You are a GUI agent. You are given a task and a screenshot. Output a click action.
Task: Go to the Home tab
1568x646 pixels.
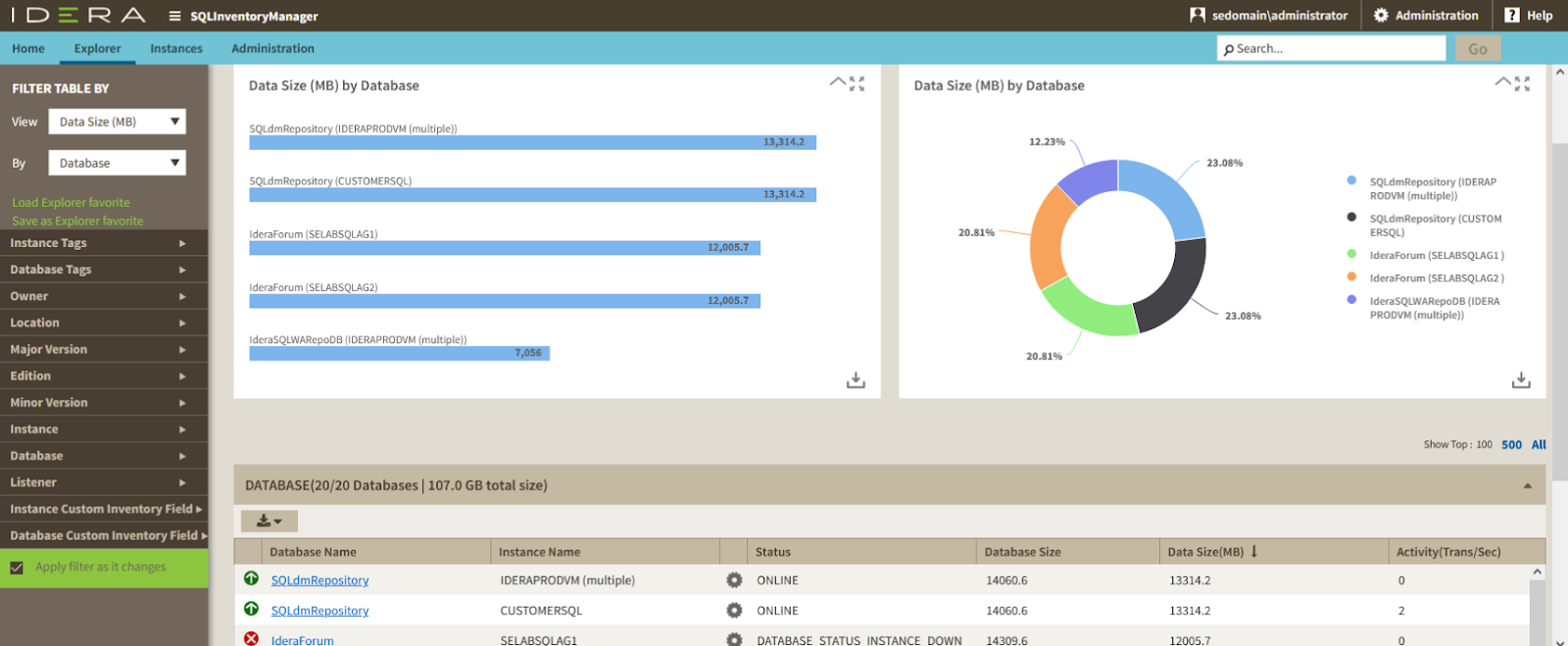tap(28, 48)
